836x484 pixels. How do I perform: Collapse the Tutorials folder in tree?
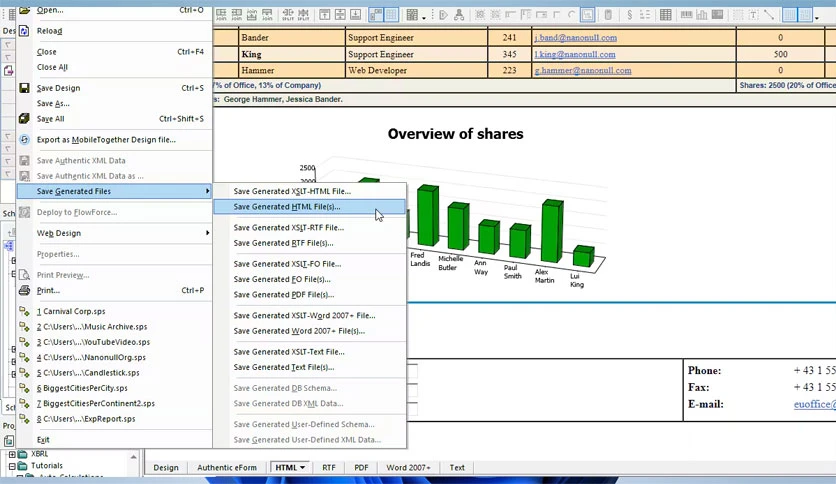(12, 466)
